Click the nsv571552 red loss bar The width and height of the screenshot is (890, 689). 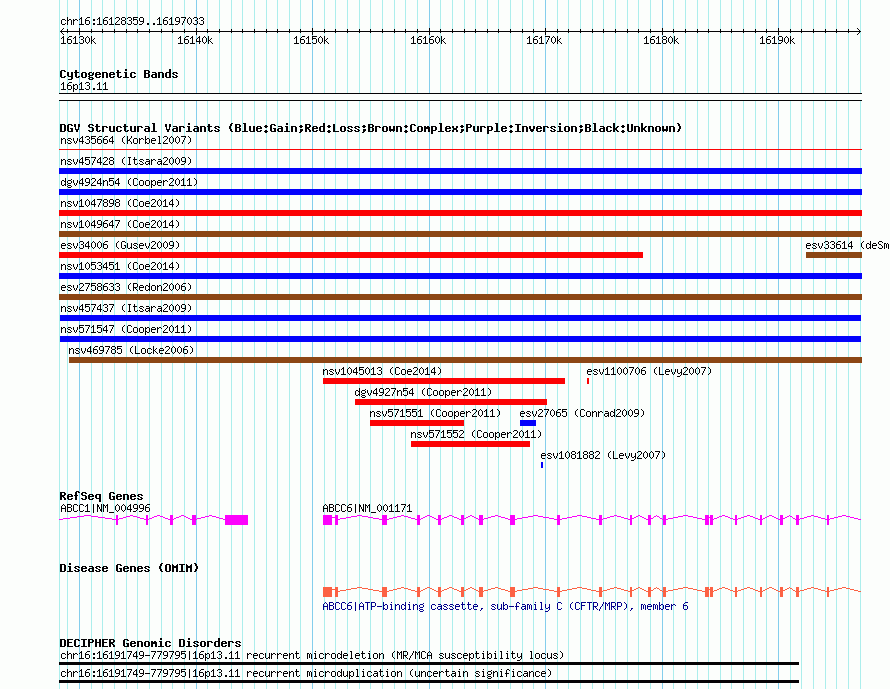click(470, 444)
